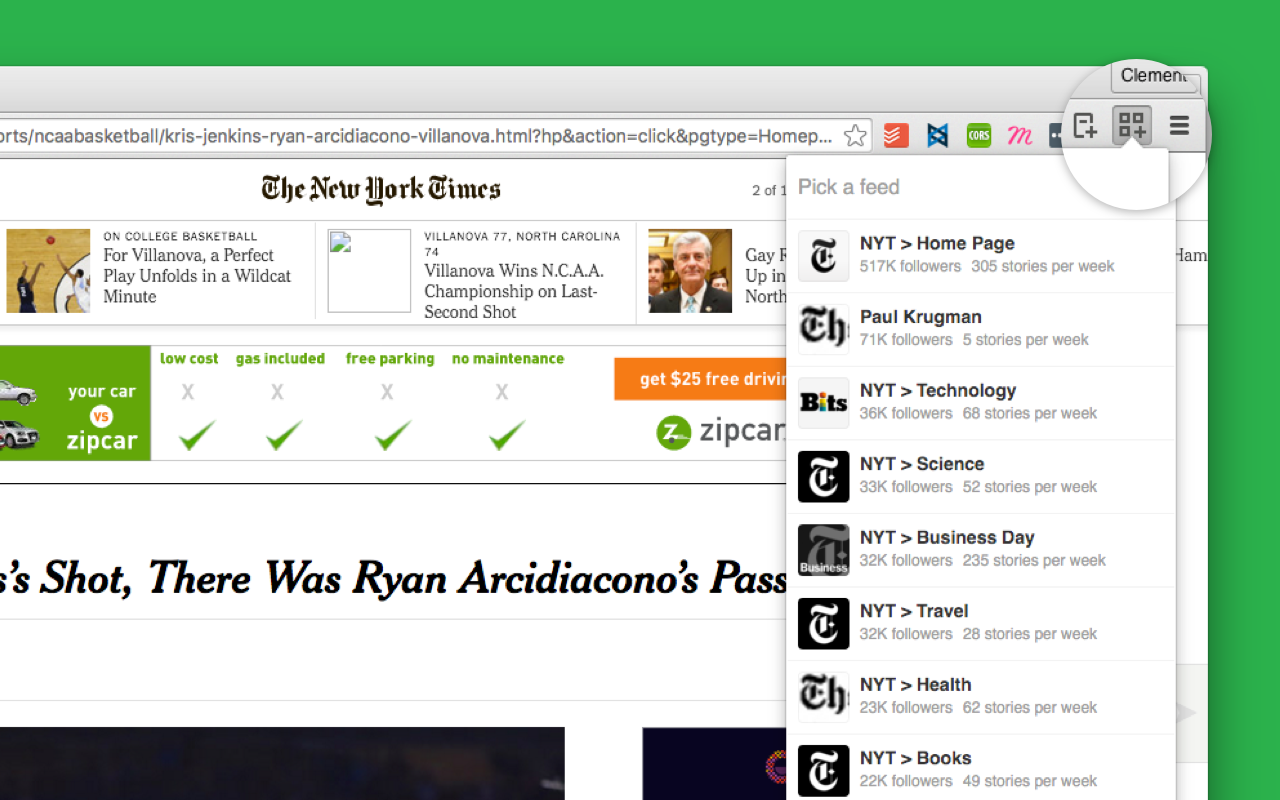This screenshot has height=800, width=1280.
Task: Click The New York Times masthead logo
Action: (x=381, y=189)
